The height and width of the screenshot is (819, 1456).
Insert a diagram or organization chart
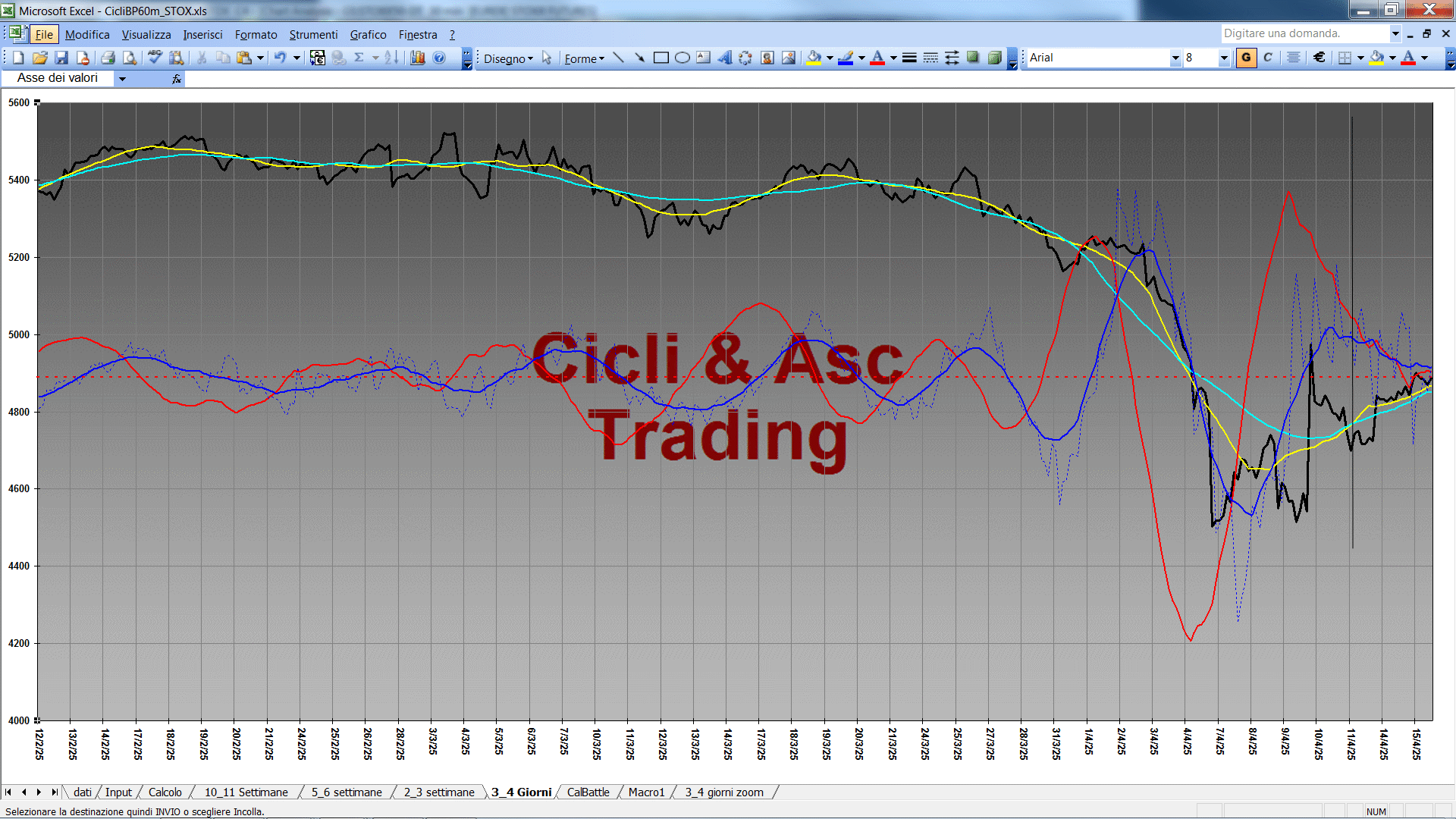pyautogui.click(x=745, y=58)
